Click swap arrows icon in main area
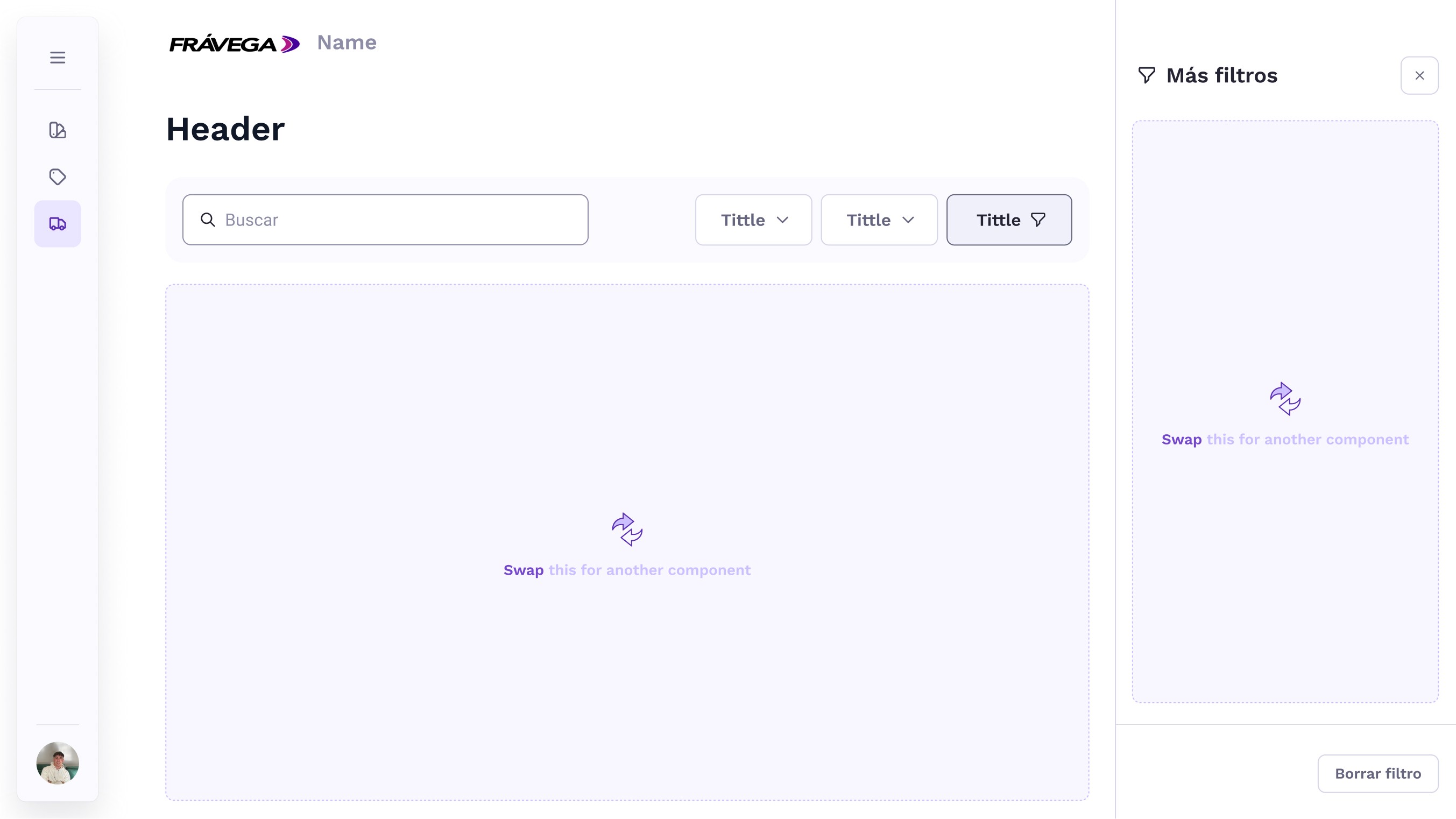 [x=627, y=529]
